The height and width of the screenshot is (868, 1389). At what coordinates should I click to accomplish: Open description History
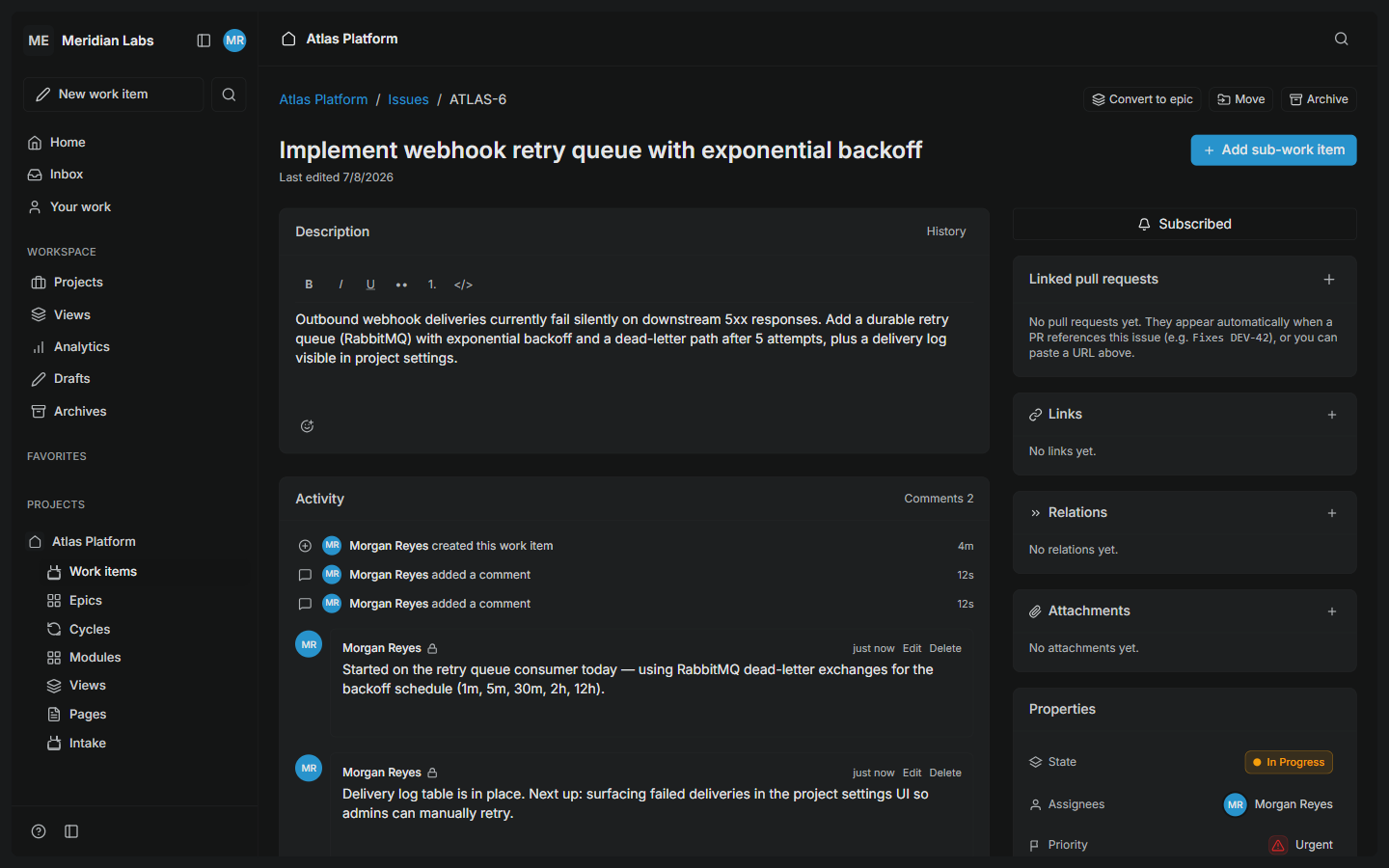pos(946,231)
